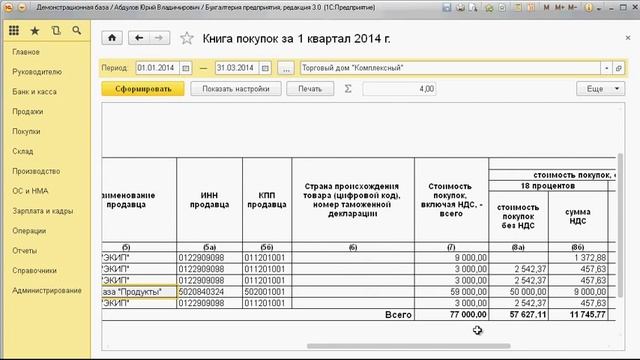This screenshot has height=360, width=640.
Task: Click the vertical scrollbar of the report
Action: click(620, 225)
